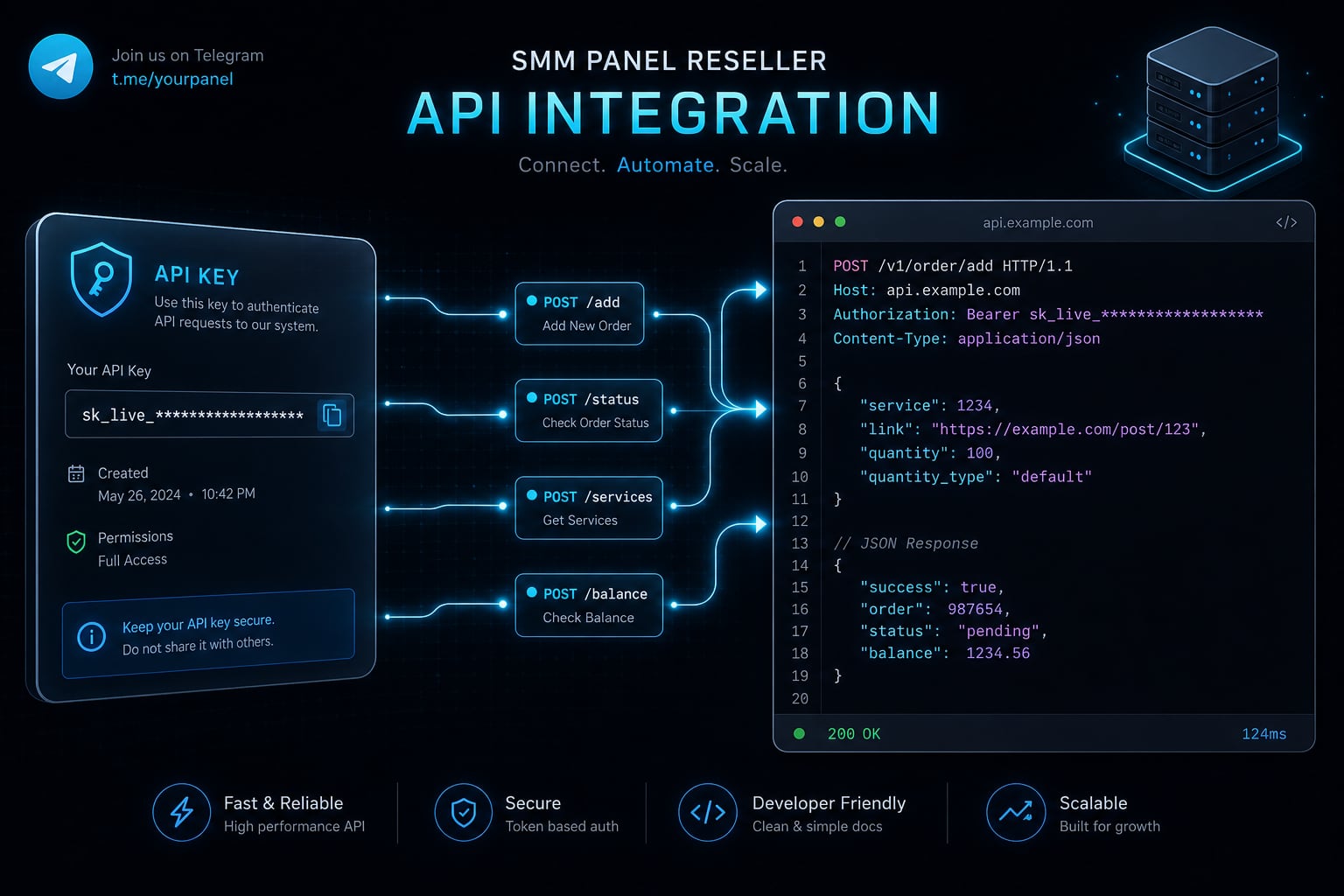1344x896 pixels.
Task: Click the blue dot beside POST /services
Action: point(532,495)
